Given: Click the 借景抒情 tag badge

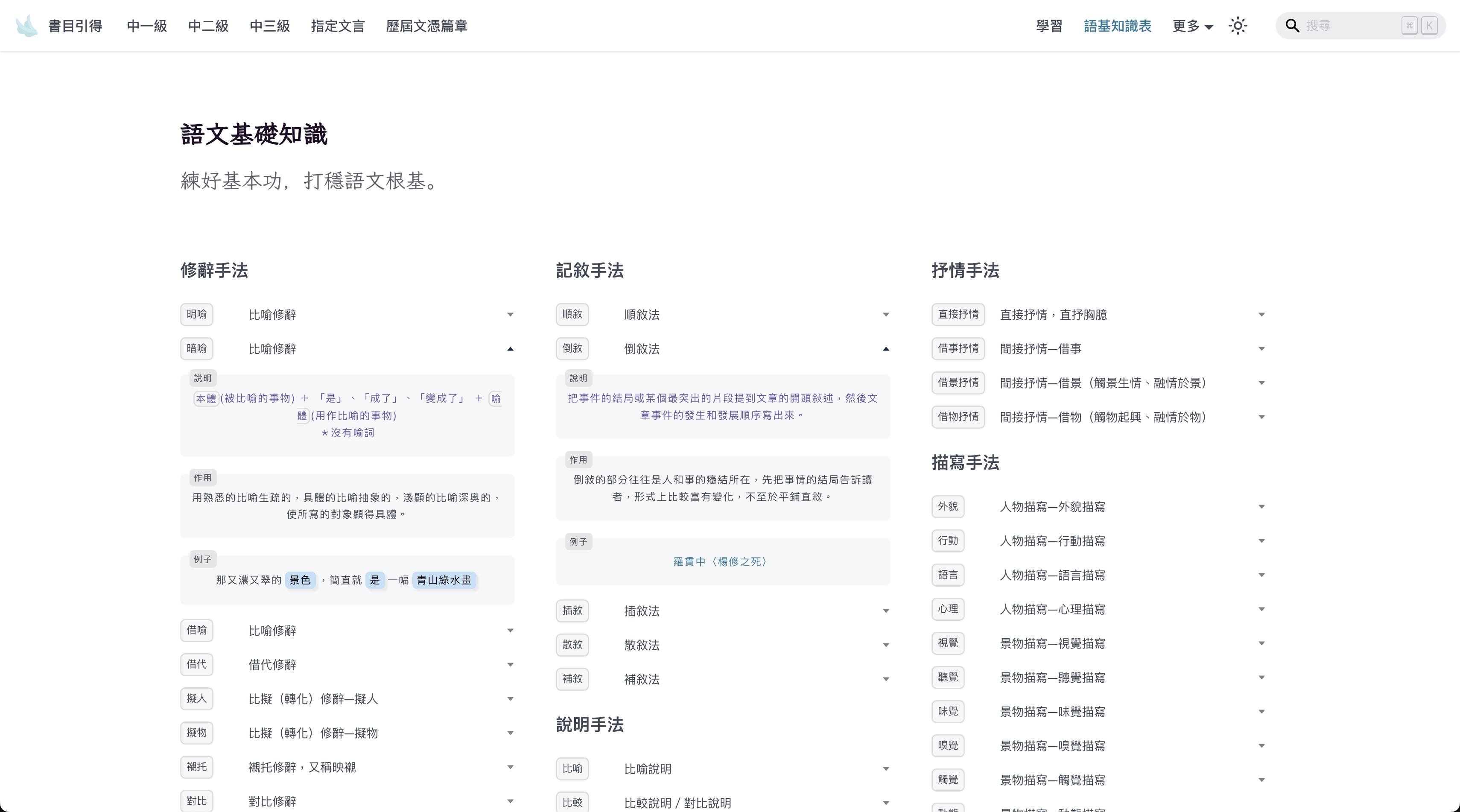Looking at the screenshot, I should pyautogui.click(x=958, y=383).
